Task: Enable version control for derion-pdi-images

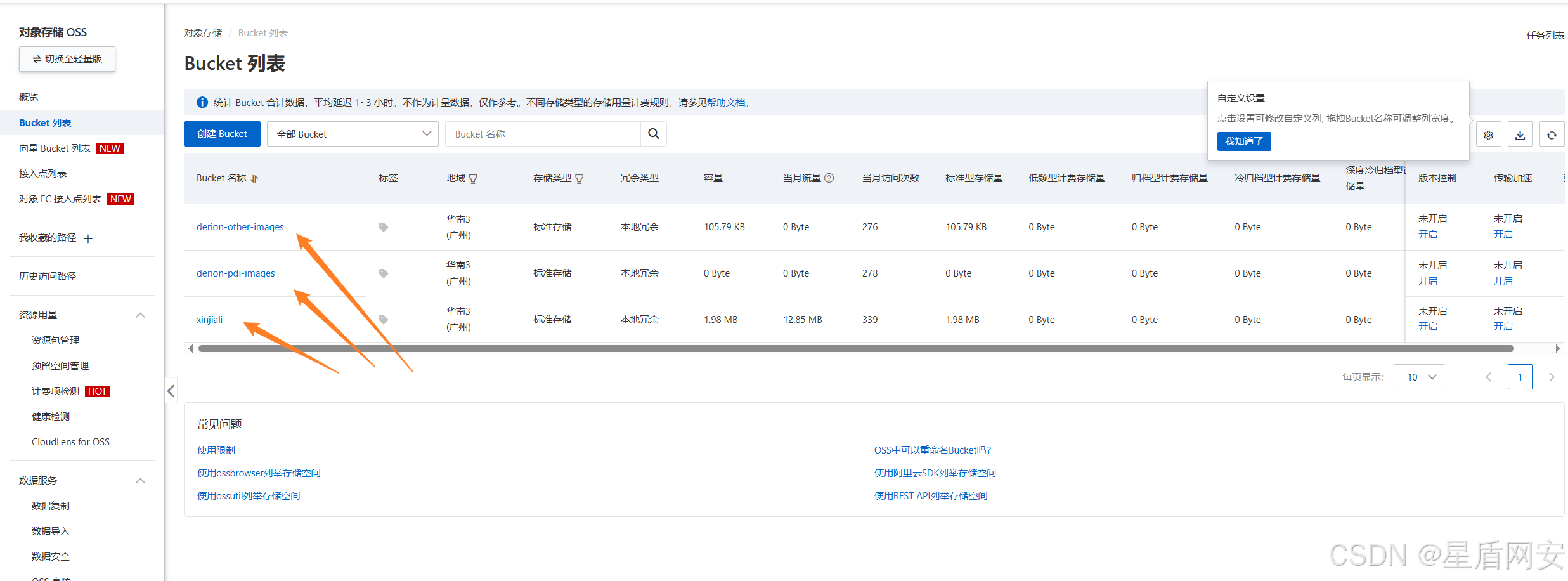Action: (1428, 281)
